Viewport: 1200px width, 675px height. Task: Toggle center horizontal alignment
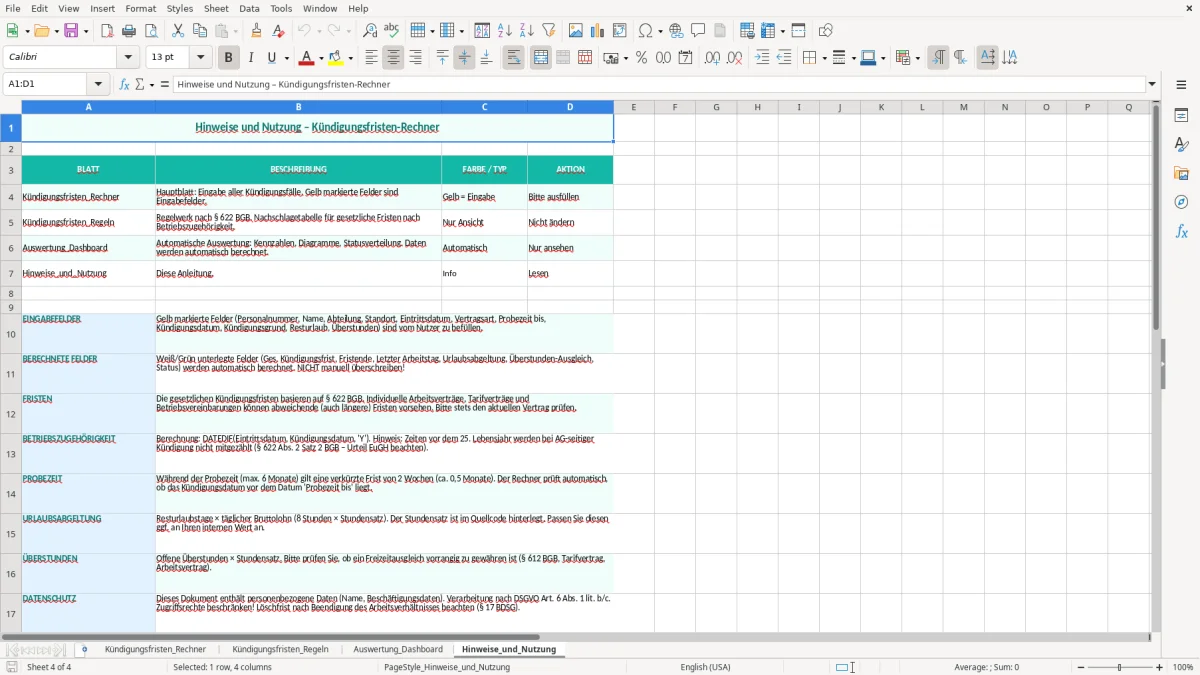[x=393, y=58]
